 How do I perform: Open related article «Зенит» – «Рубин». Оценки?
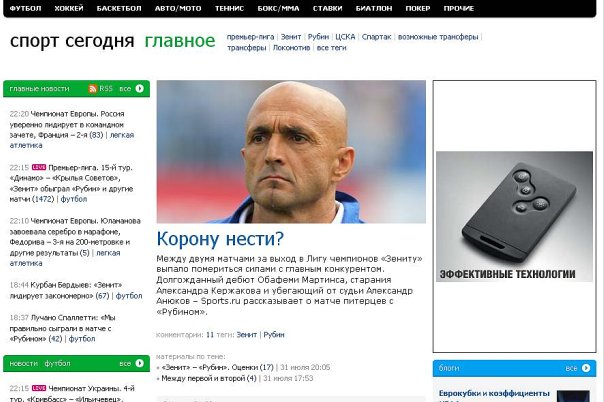click(217, 367)
